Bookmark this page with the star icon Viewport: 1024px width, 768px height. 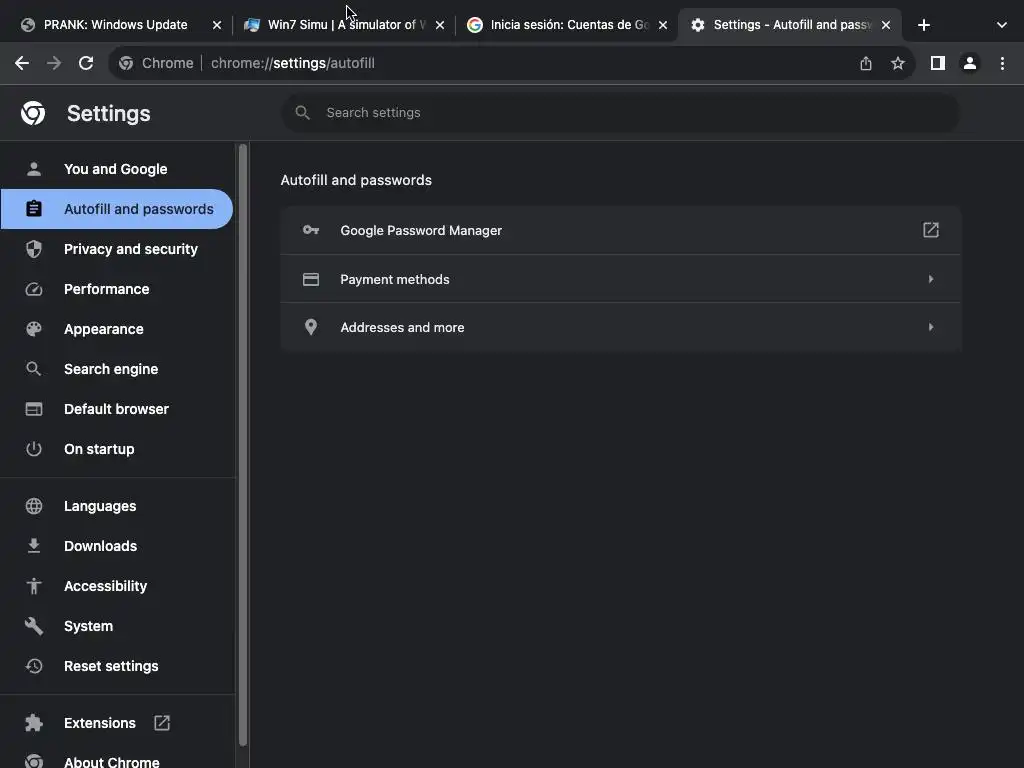pos(898,63)
